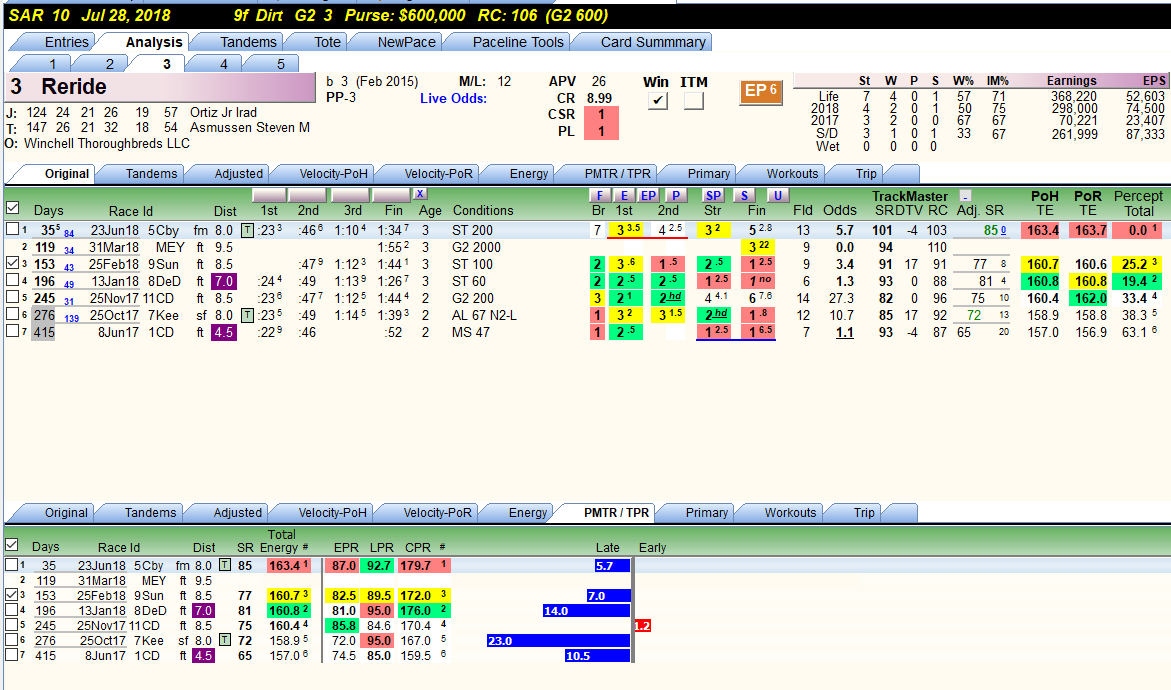Screen dimensions: 1171x690
Task: Click the orange EP 6 badge
Action: 760,91
